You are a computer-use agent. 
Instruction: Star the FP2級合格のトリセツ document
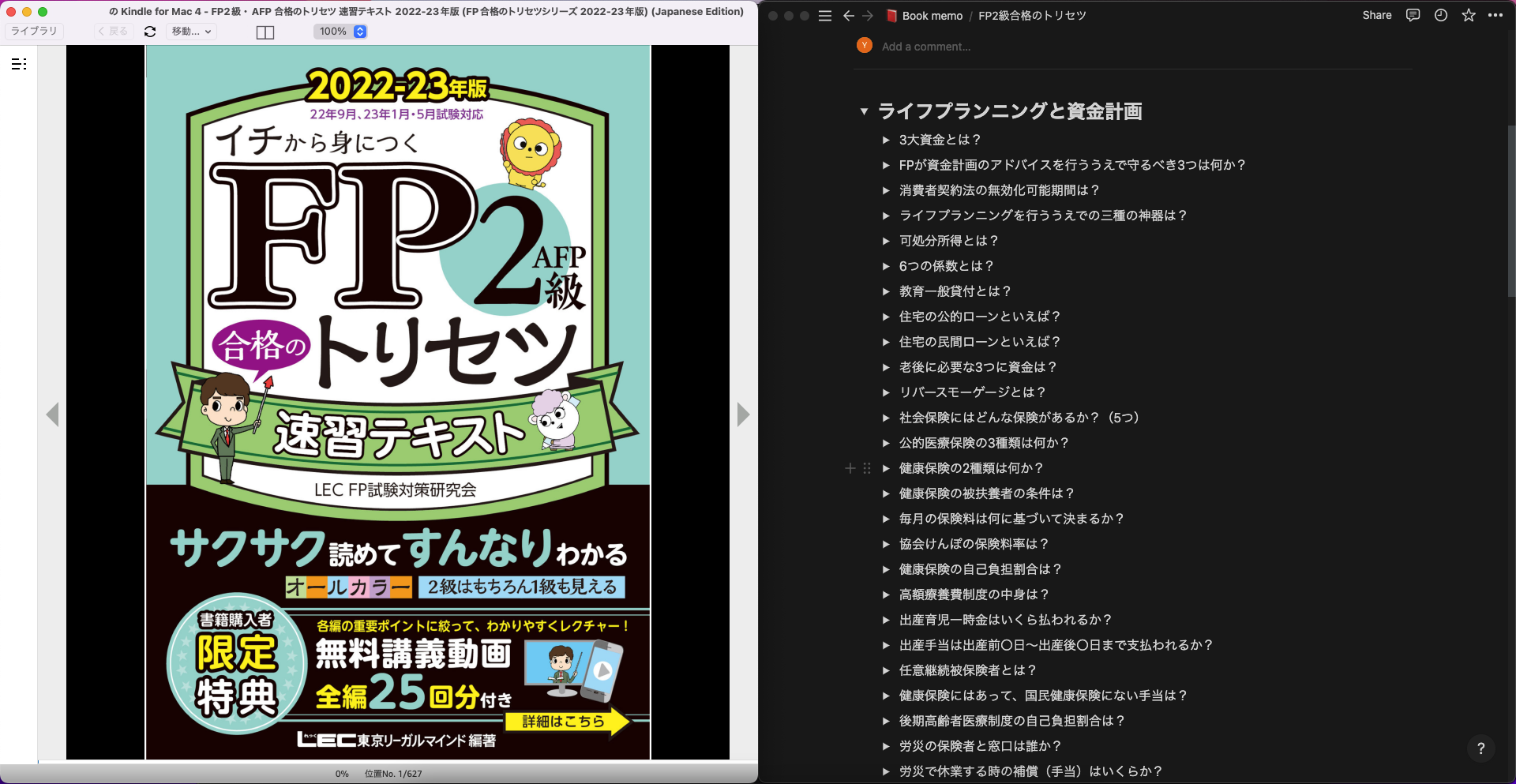tap(1469, 15)
